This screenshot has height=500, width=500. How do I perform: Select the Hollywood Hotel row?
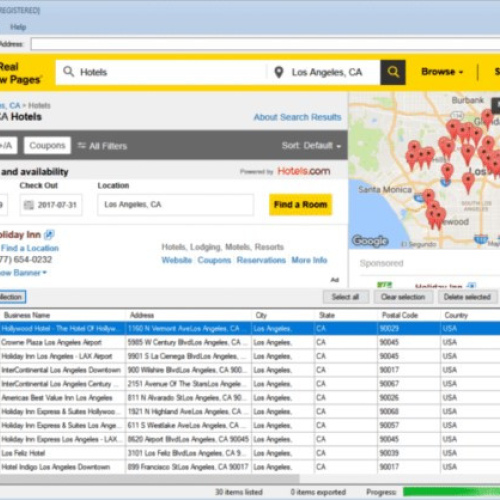point(250,329)
